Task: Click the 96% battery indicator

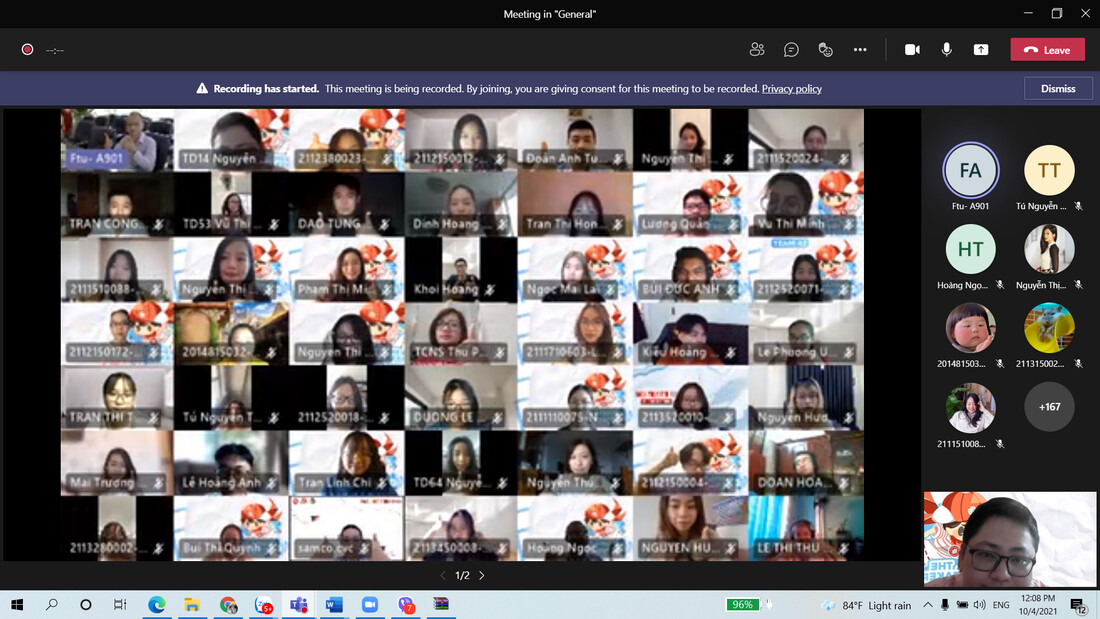Action: pyautogui.click(x=743, y=604)
